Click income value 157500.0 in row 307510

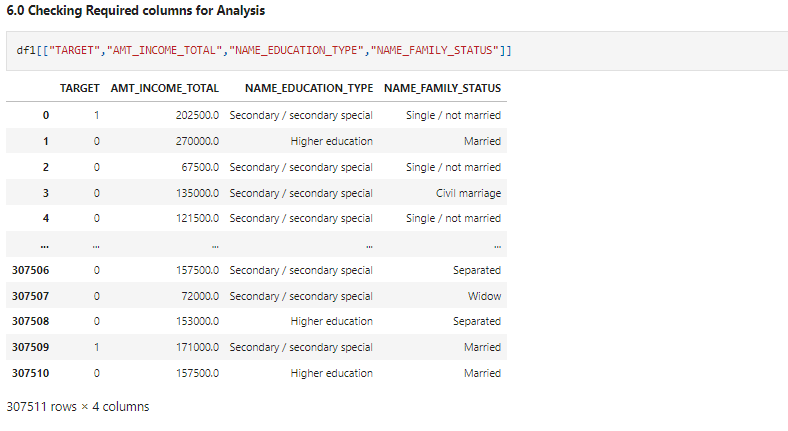[x=197, y=373]
